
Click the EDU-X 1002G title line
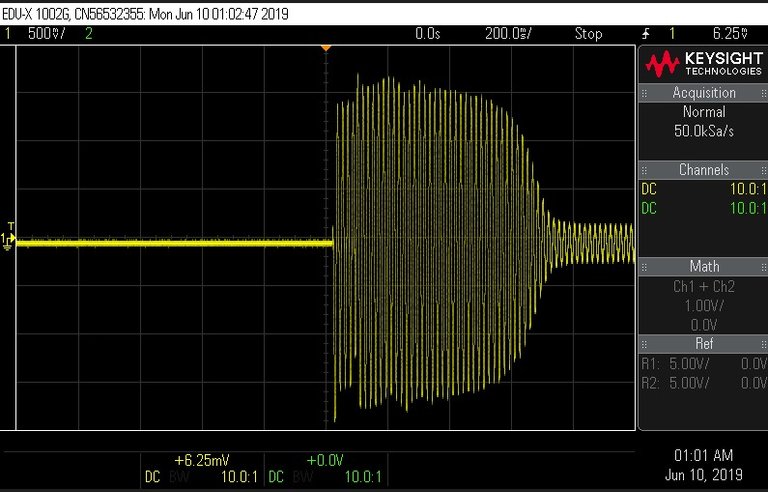point(145,14)
